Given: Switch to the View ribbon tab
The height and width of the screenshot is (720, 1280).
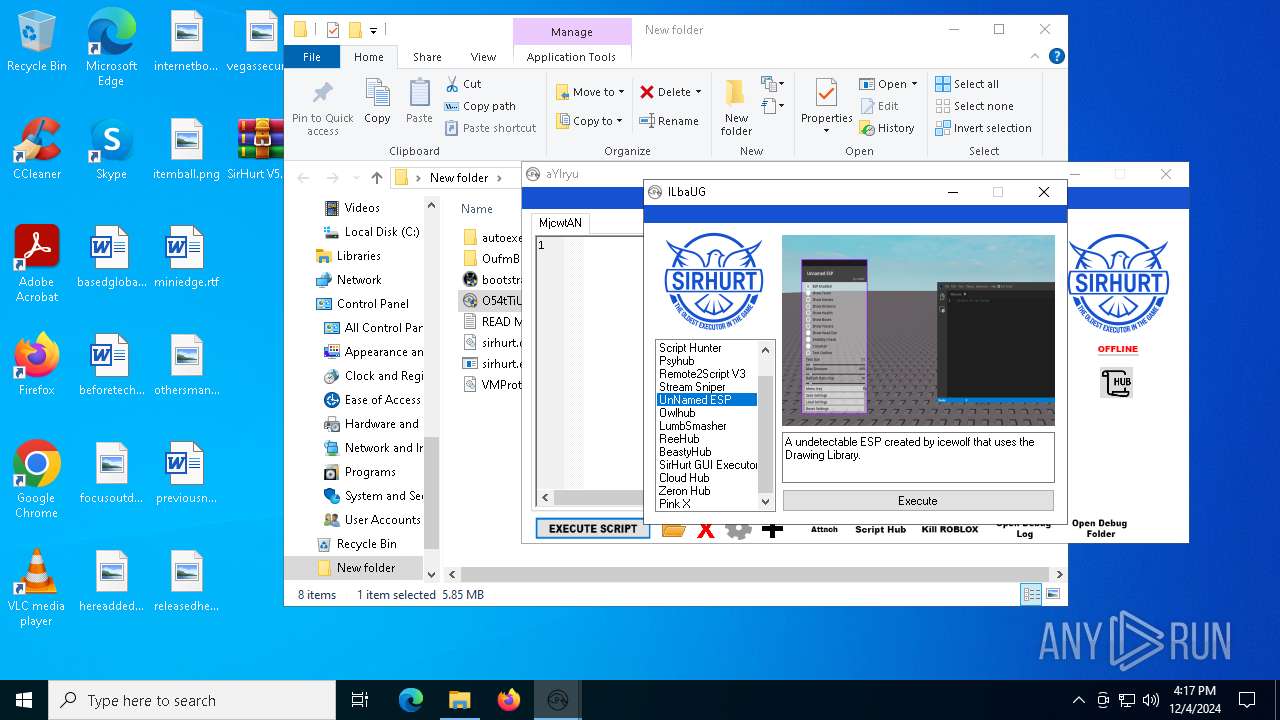Looking at the screenshot, I should click(483, 57).
